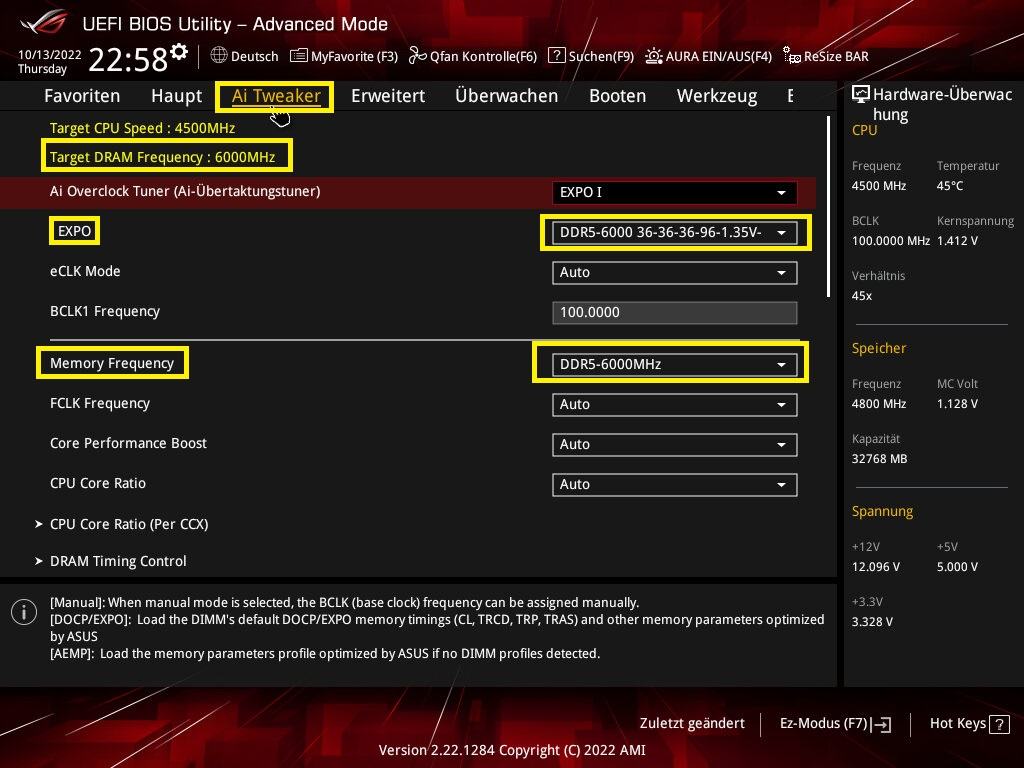The width and height of the screenshot is (1024, 768).
Task: Open CPU Core Ratio dropdown
Action: (x=675, y=484)
